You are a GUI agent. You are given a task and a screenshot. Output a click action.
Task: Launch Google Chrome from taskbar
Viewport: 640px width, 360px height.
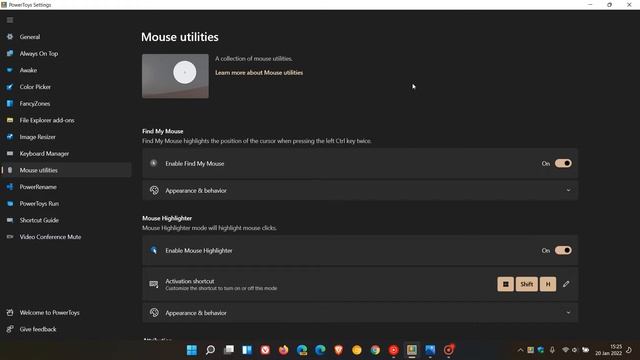pyautogui.click(x=375, y=350)
